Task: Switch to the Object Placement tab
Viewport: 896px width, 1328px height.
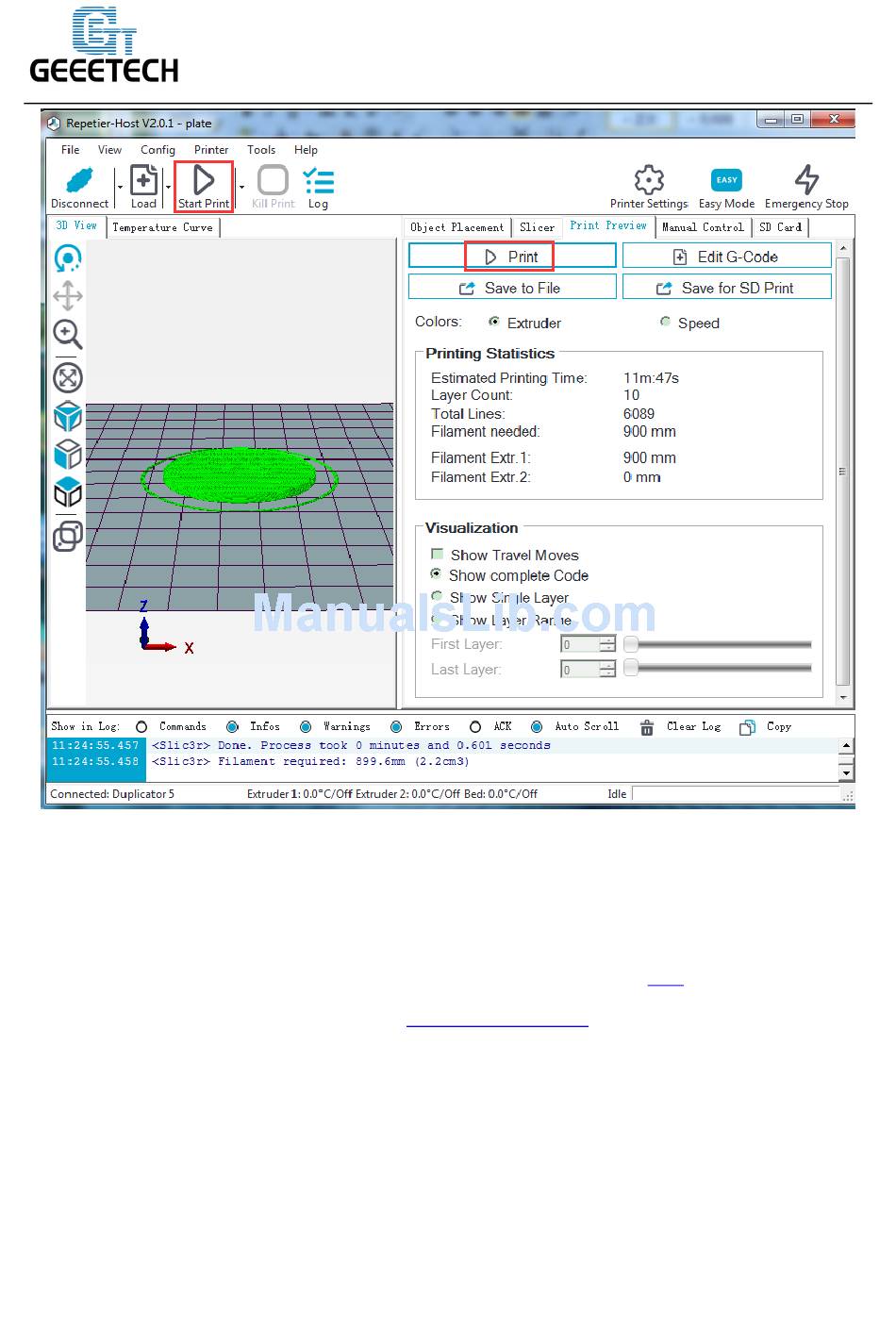Action: click(456, 227)
